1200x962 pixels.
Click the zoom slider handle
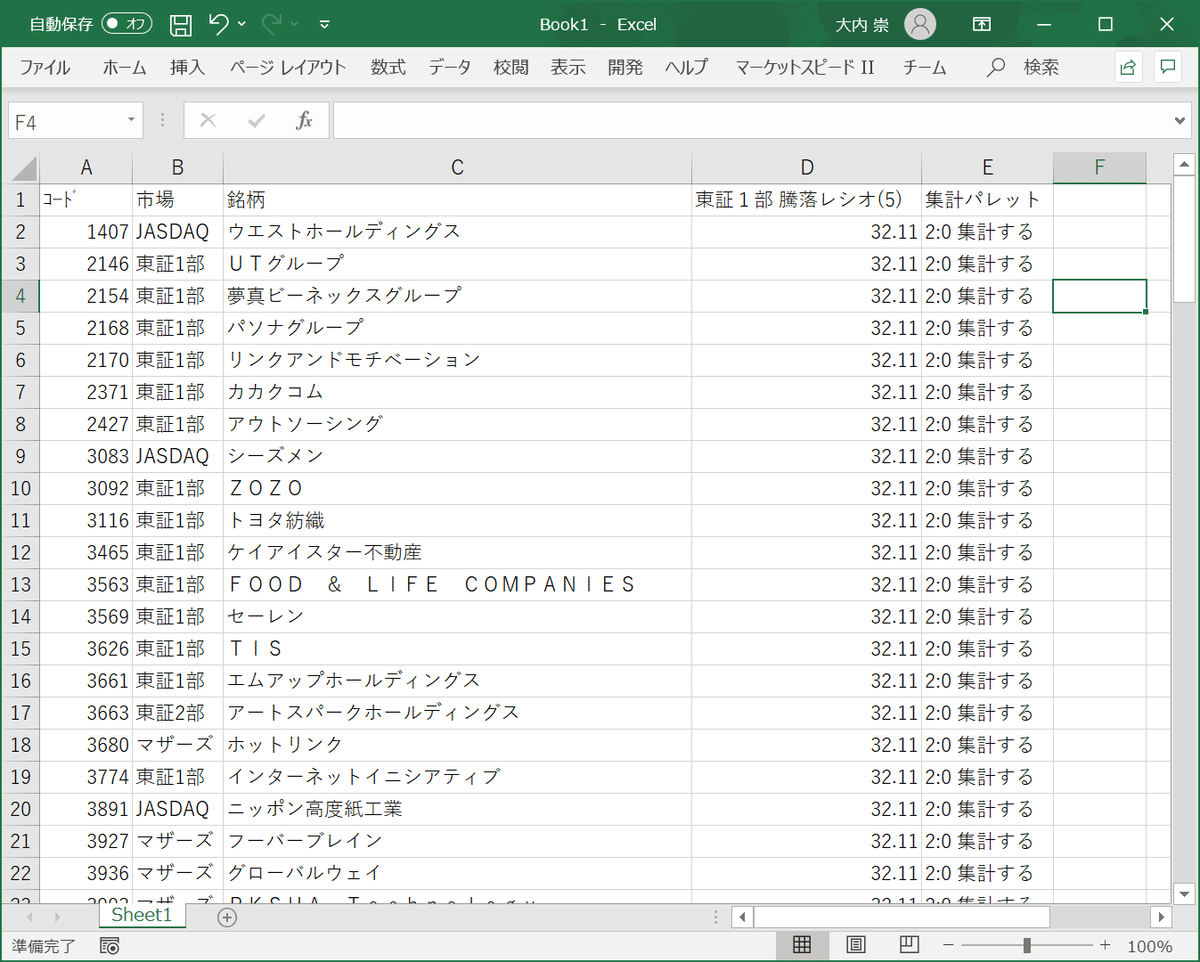[x=1027, y=945]
